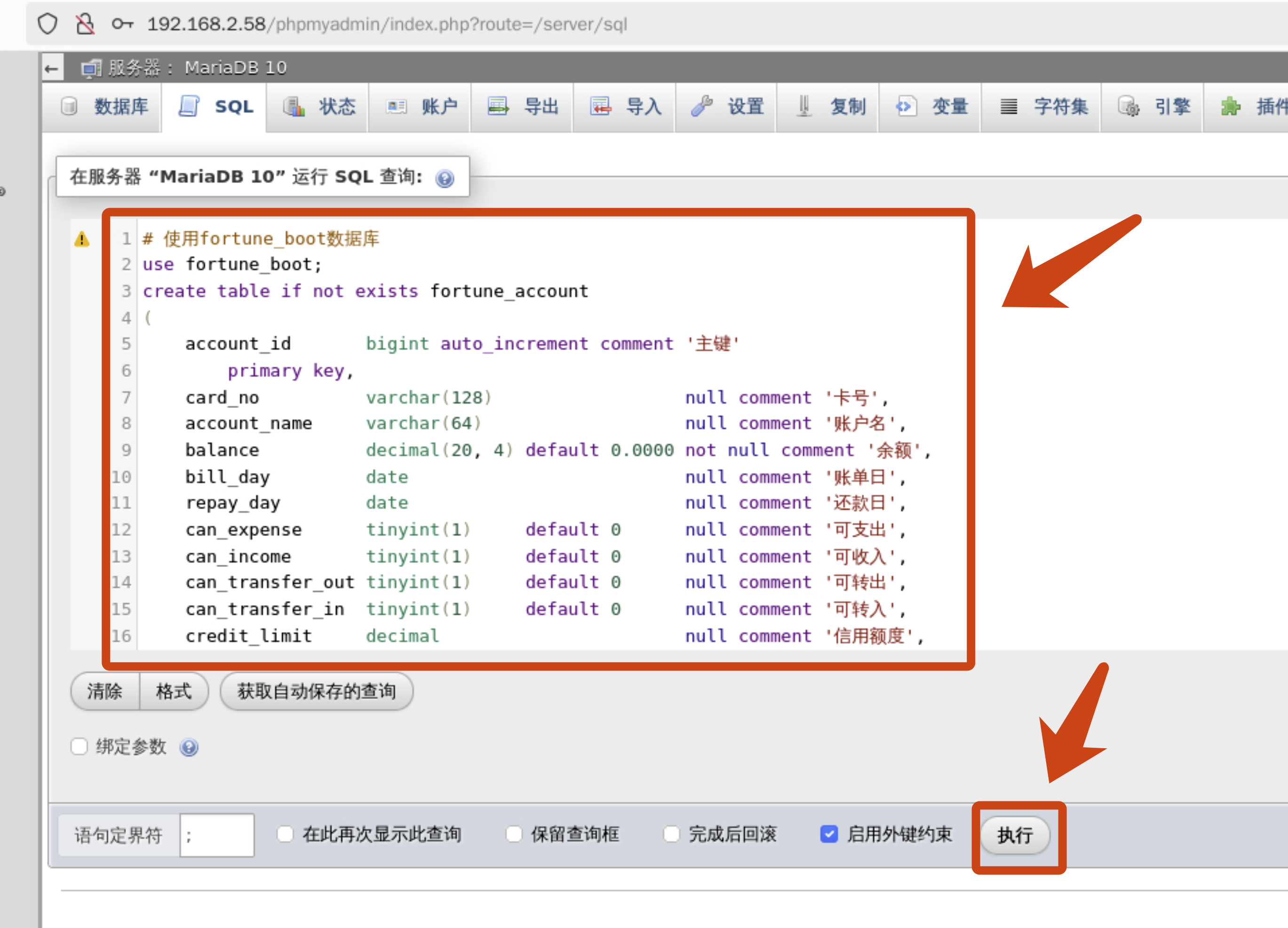Enable the 绑定参数 checkbox

click(80, 746)
